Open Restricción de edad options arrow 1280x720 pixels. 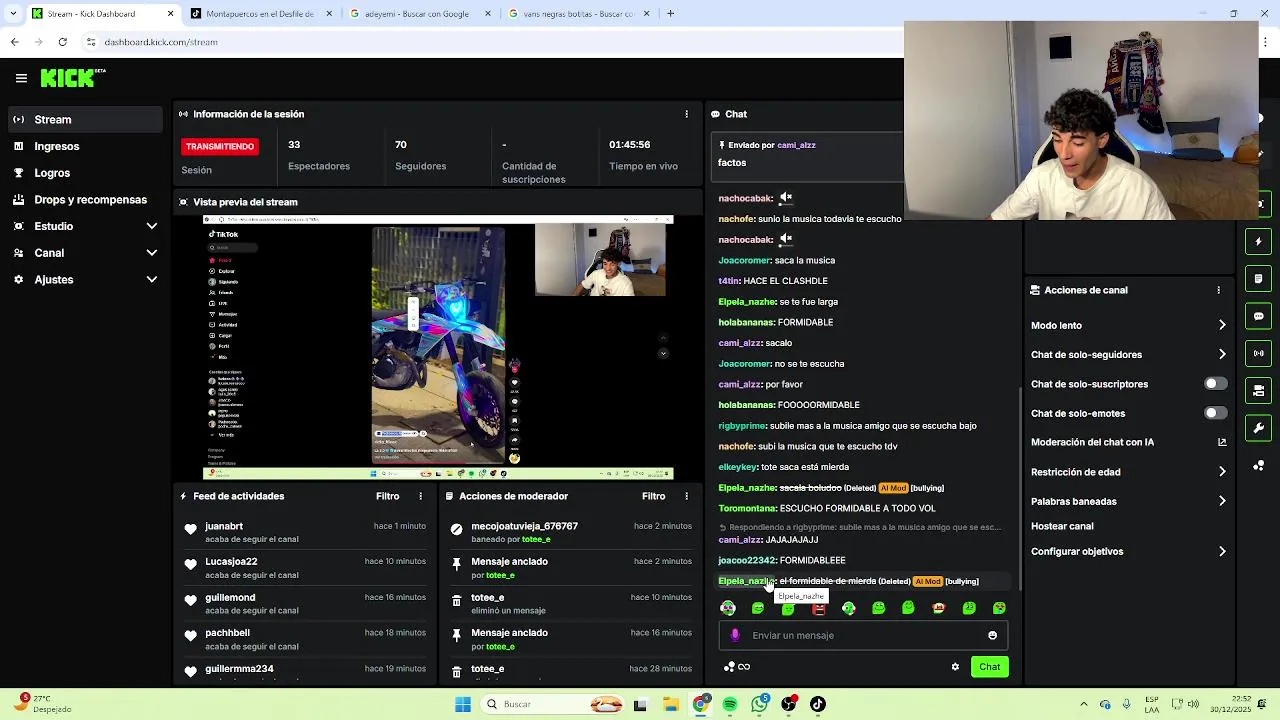pyautogui.click(x=1221, y=472)
